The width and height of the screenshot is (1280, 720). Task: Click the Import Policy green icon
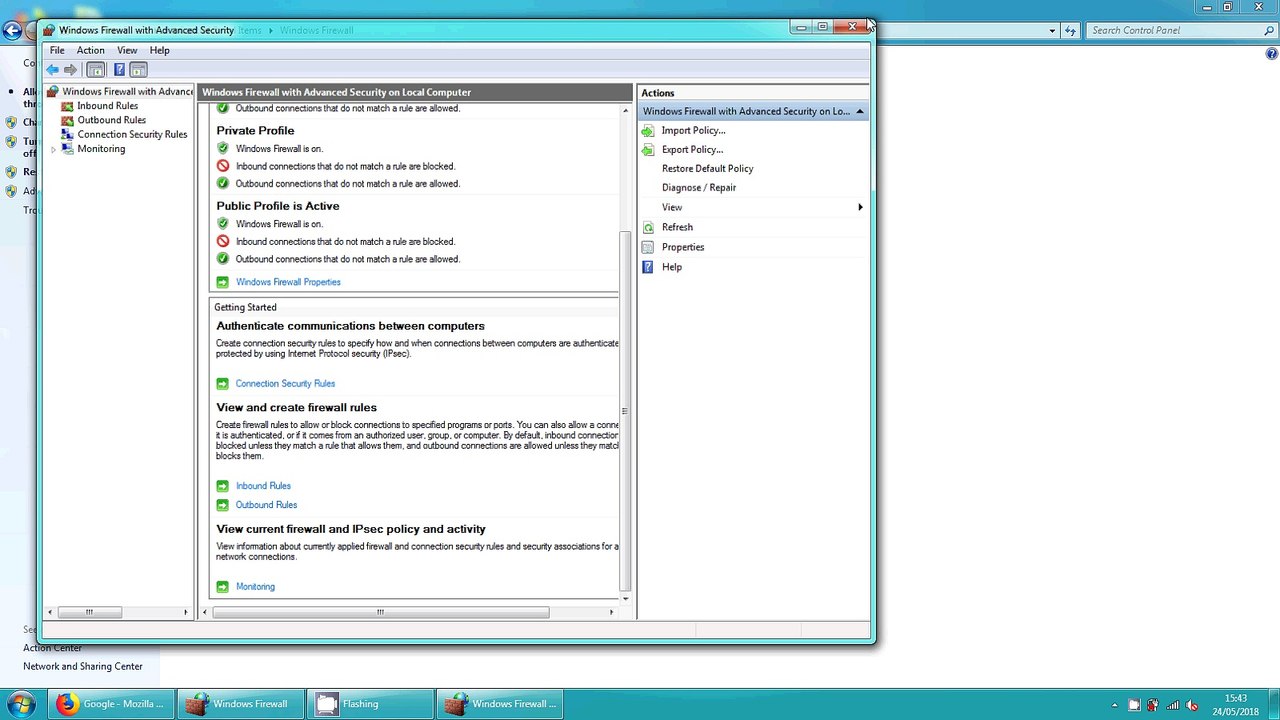point(648,131)
